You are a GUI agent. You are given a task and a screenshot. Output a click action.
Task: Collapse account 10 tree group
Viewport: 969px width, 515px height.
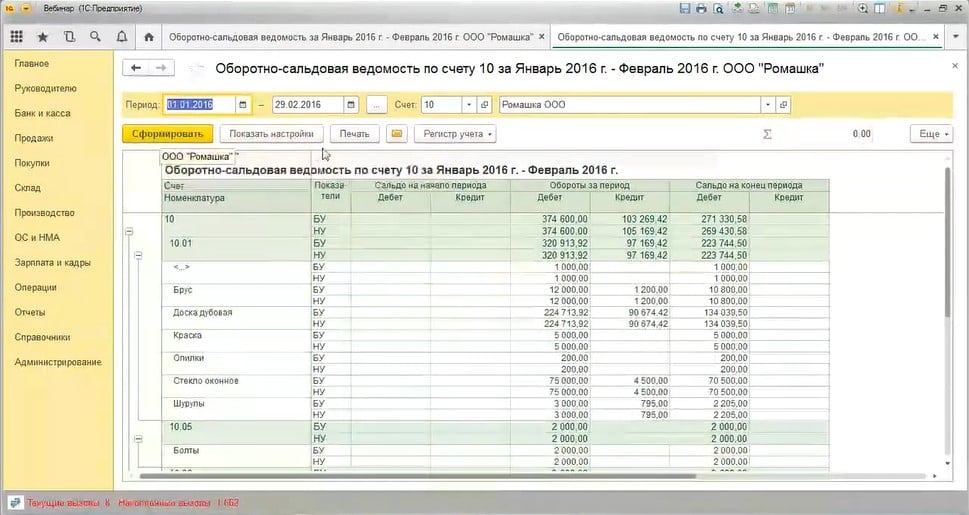(127, 231)
